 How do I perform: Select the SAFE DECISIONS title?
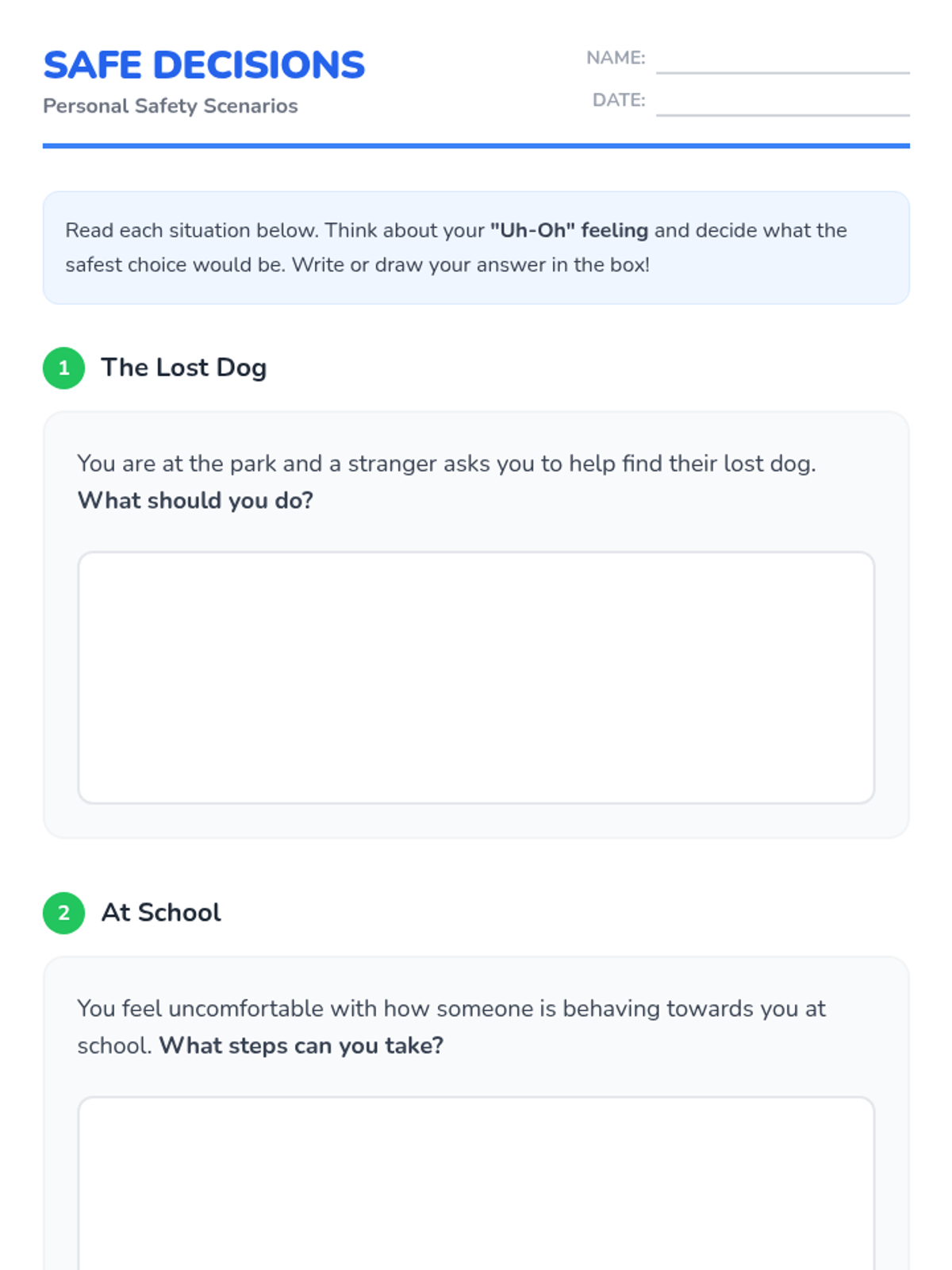pyautogui.click(x=204, y=65)
